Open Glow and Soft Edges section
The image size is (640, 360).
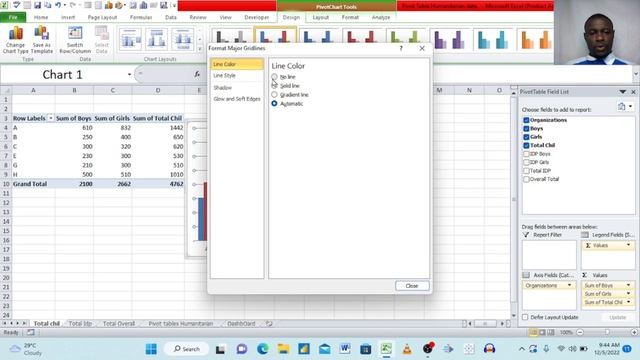237,99
